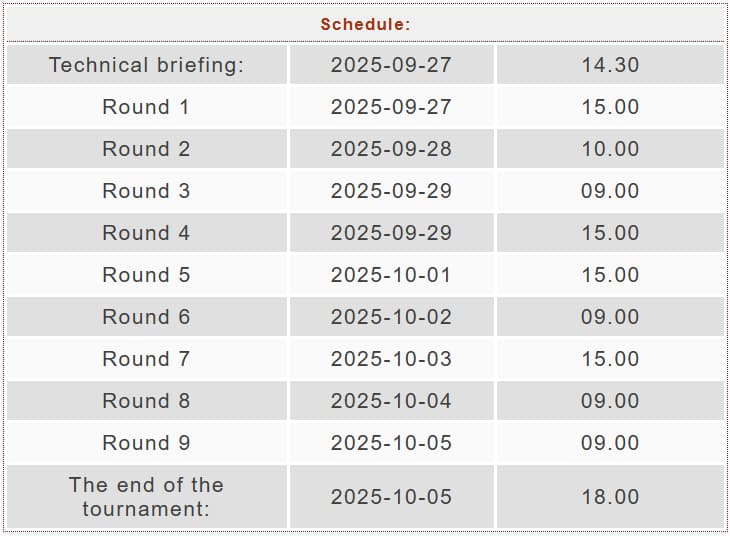The image size is (730, 536).
Task: Select the "Round 9" label cell
Action: click(146, 443)
